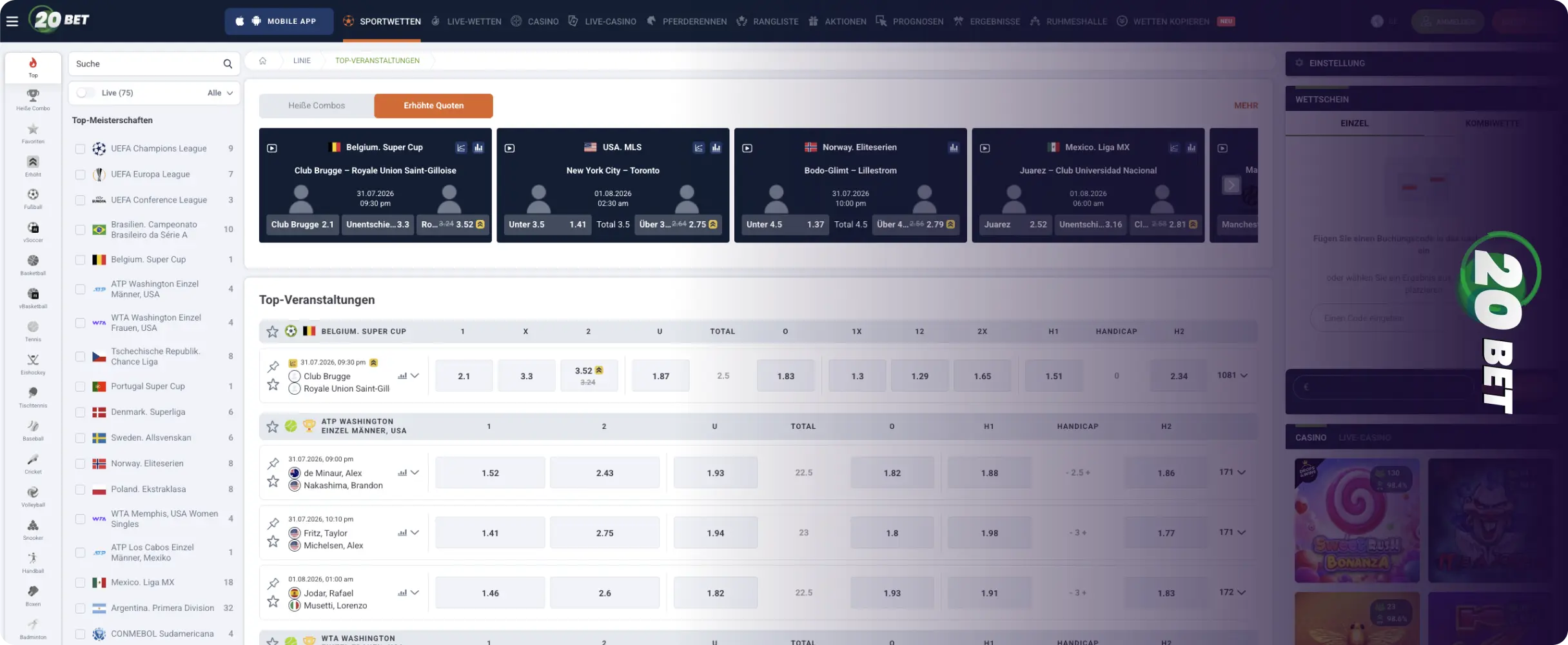
Task: Check the Norway Eliteserien checkbox
Action: [x=80, y=464]
